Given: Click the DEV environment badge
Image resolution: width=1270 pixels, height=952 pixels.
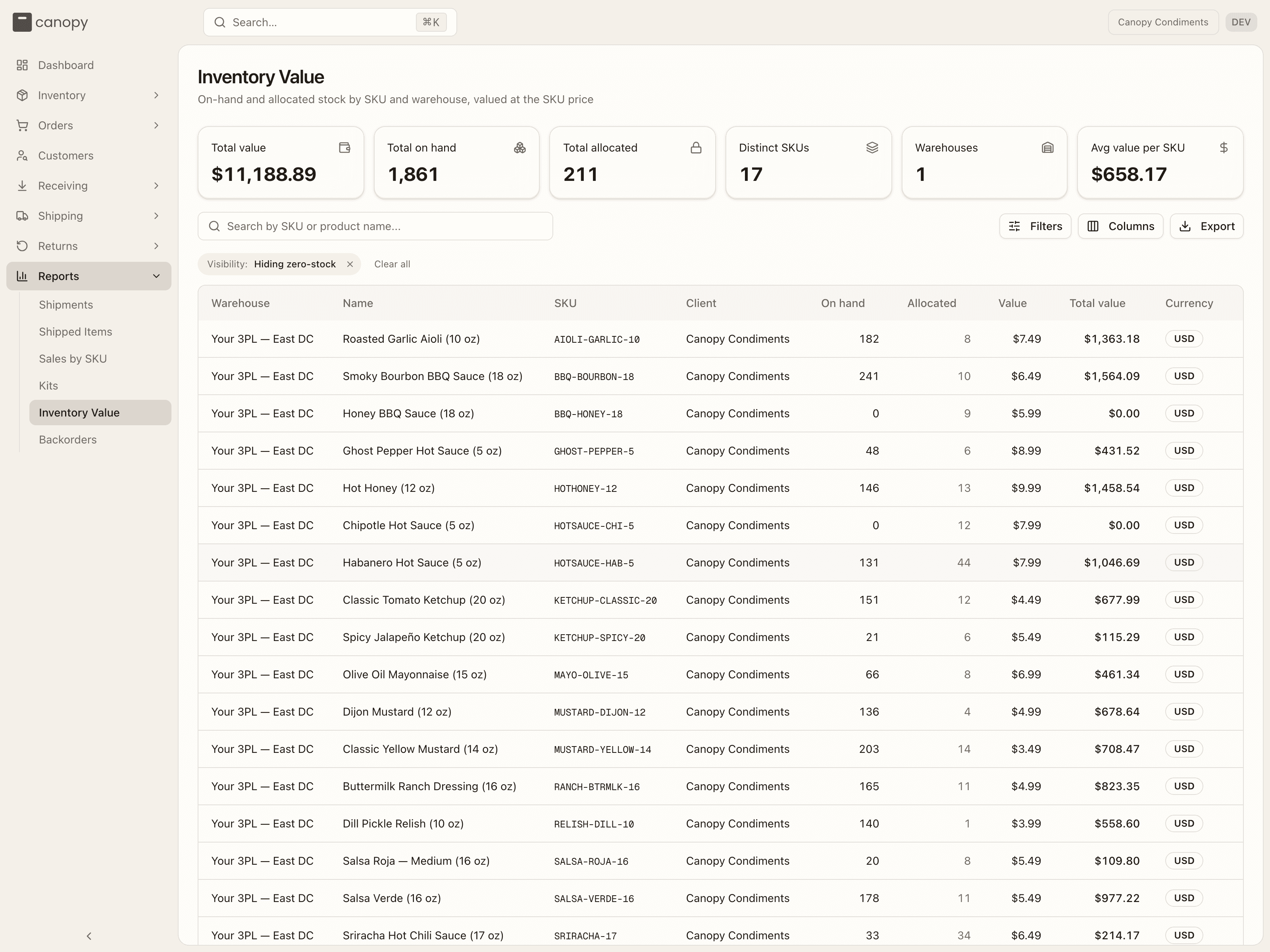Looking at the screenshot, I should [1241, 22].
